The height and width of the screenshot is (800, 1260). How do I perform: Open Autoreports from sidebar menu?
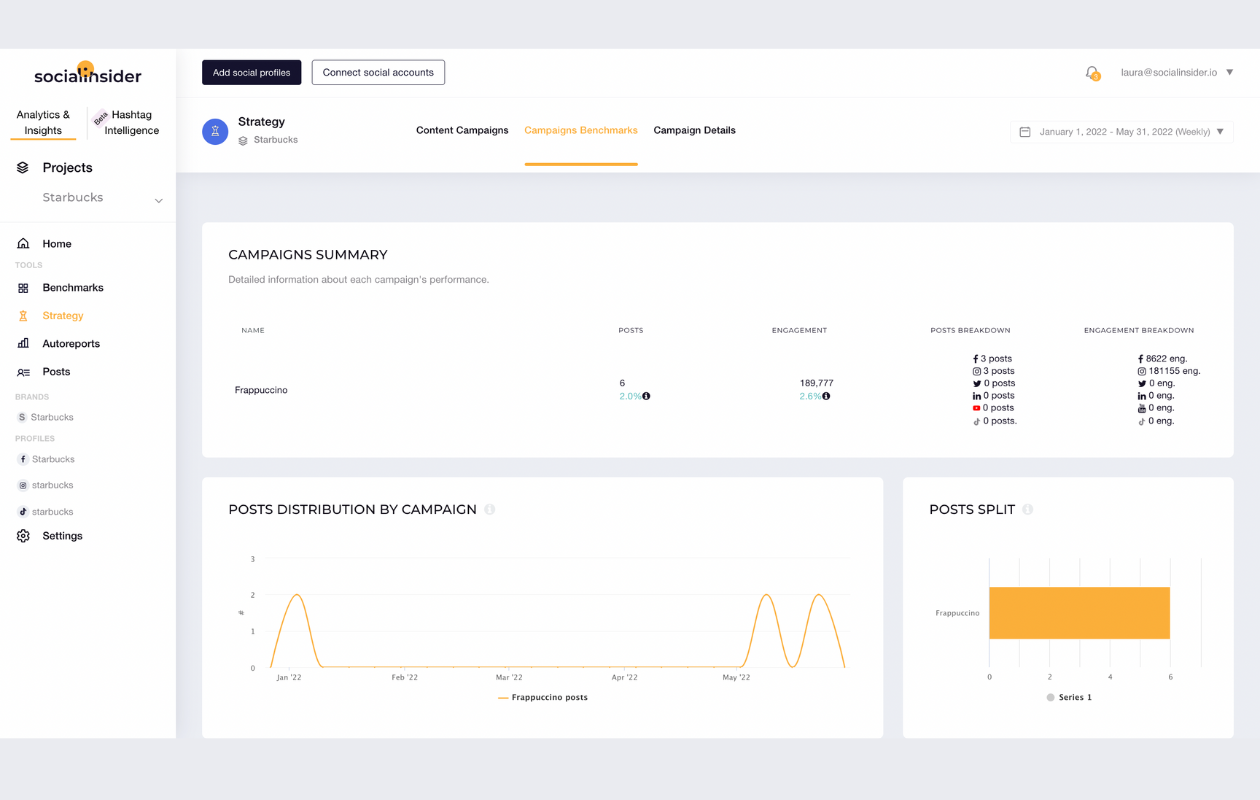click(x=71, y=344)
